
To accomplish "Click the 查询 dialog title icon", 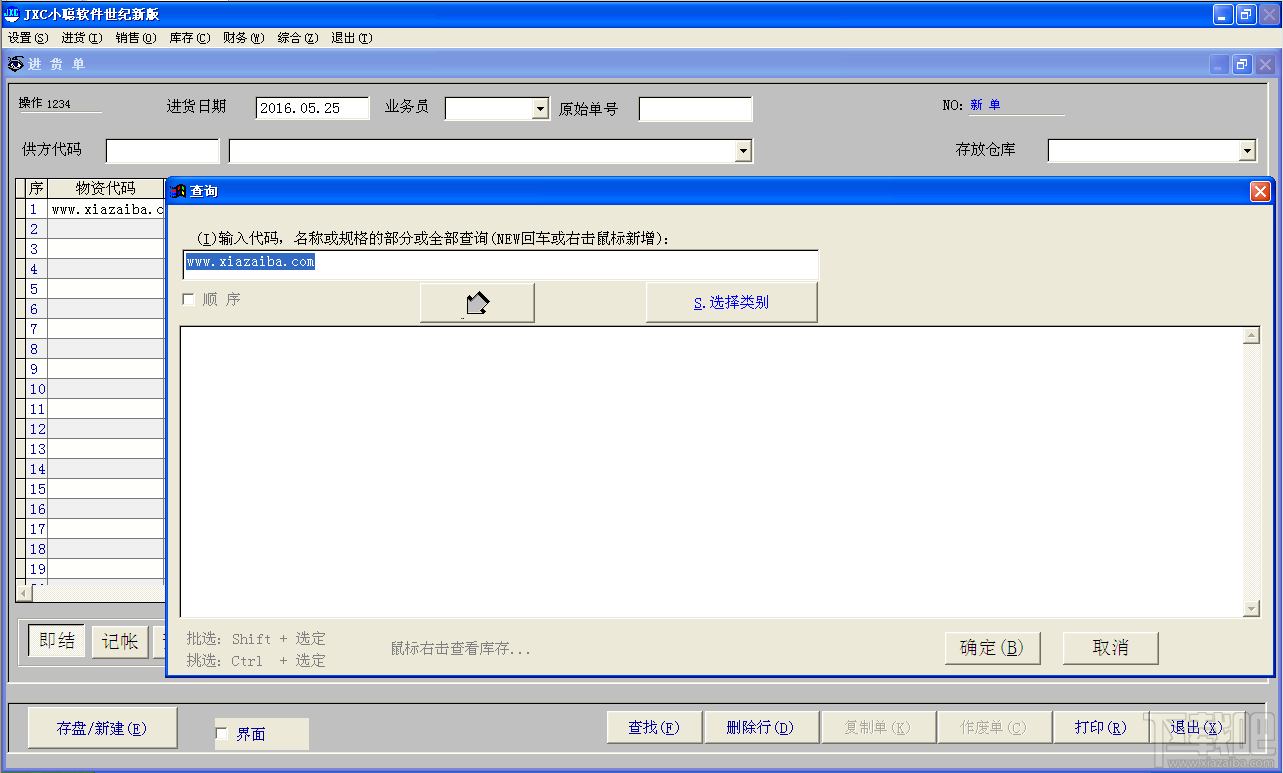I will point(178,190).
